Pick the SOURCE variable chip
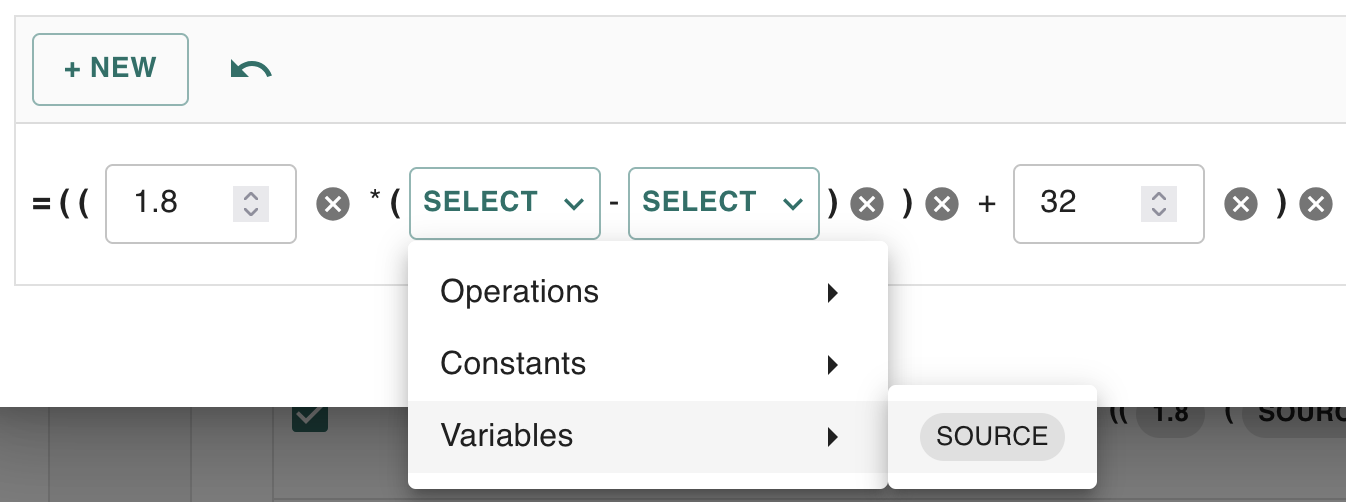Screen dimensions: 1346x502 tap(992, 437)
